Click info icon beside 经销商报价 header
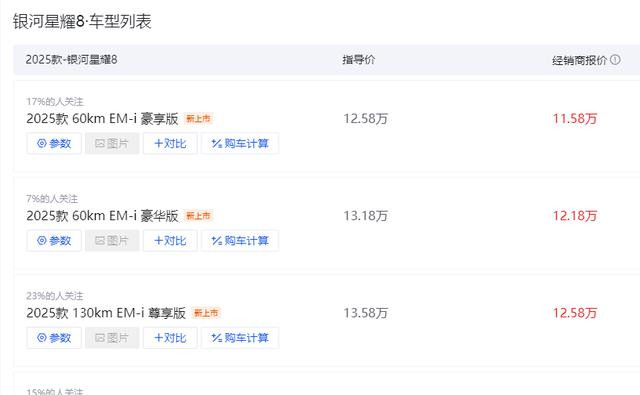The width and height of the screenshot is (640, 395). [x=615, y=60]
